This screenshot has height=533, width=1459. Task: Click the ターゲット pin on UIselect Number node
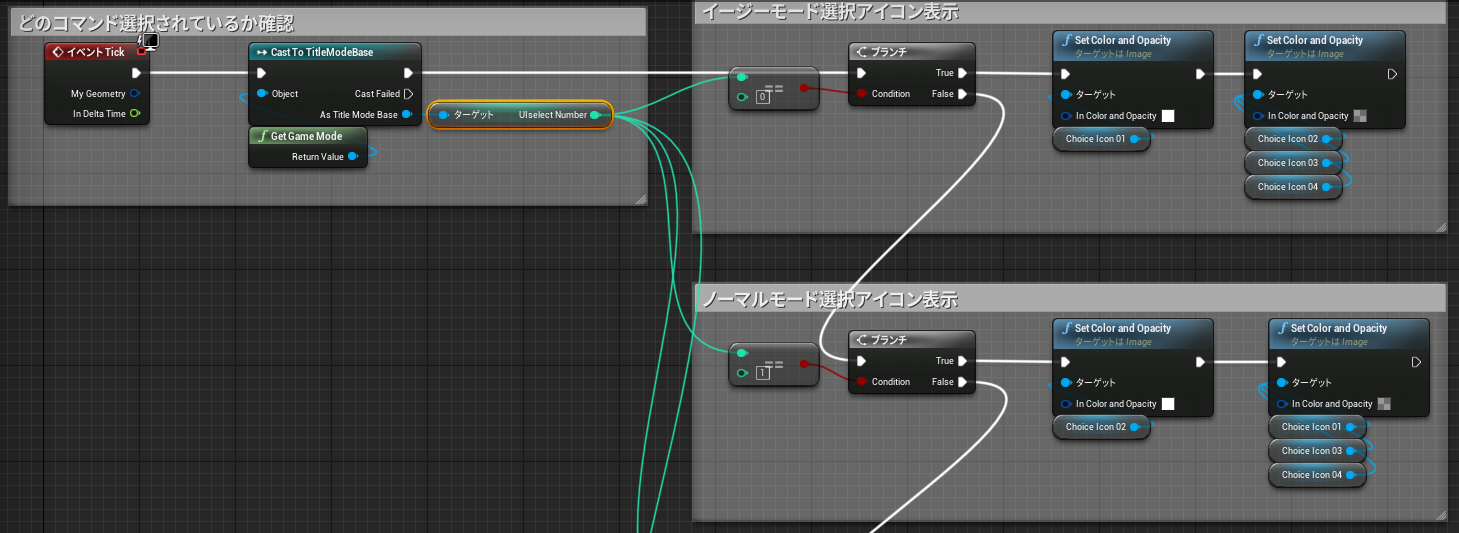[x=444, y=115]
